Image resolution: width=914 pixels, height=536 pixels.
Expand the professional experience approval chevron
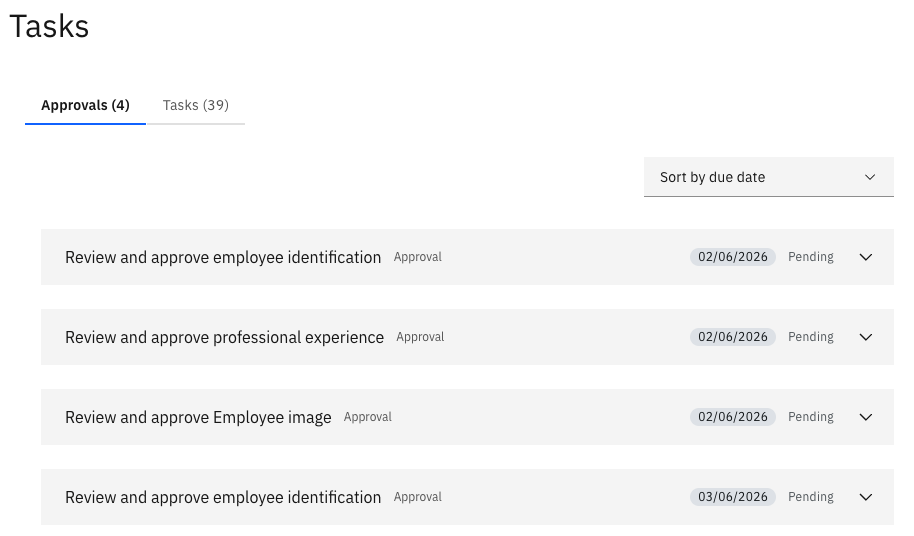(x=866, y=337)
